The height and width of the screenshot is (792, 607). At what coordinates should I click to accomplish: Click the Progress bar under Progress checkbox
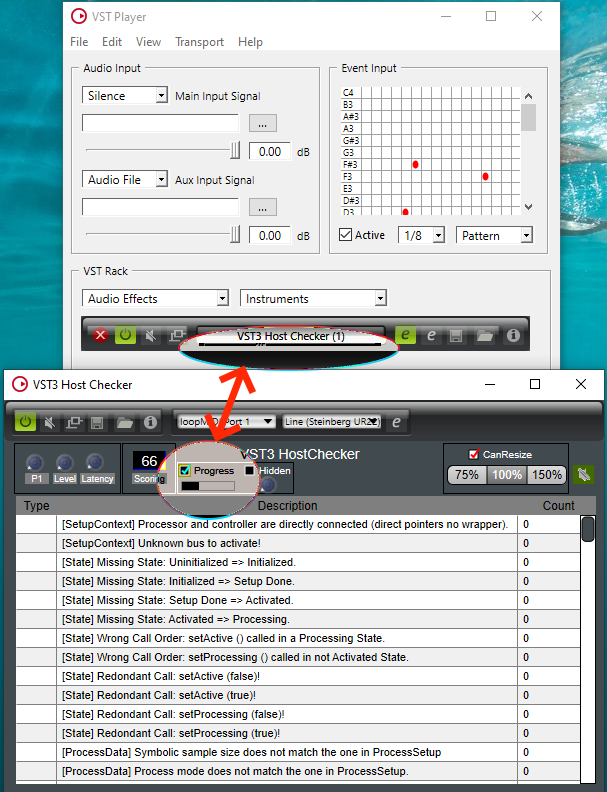[x=208, y=486]
